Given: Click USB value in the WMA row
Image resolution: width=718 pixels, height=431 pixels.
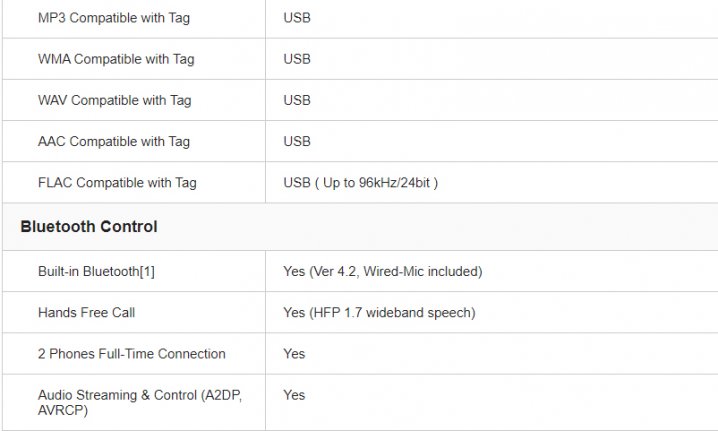Looking at the screenshot, I should pos(297,59).
